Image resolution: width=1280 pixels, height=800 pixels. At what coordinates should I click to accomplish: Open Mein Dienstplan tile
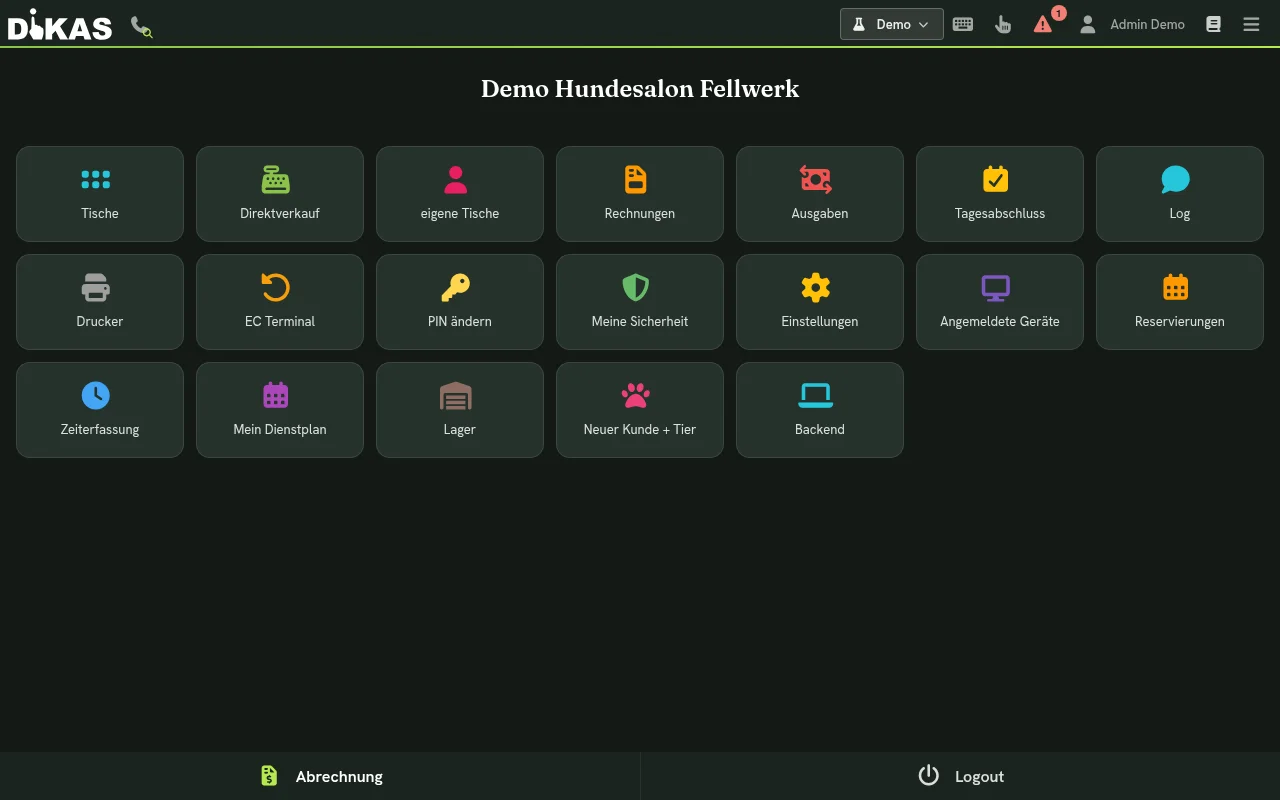[x=280, y=410]
